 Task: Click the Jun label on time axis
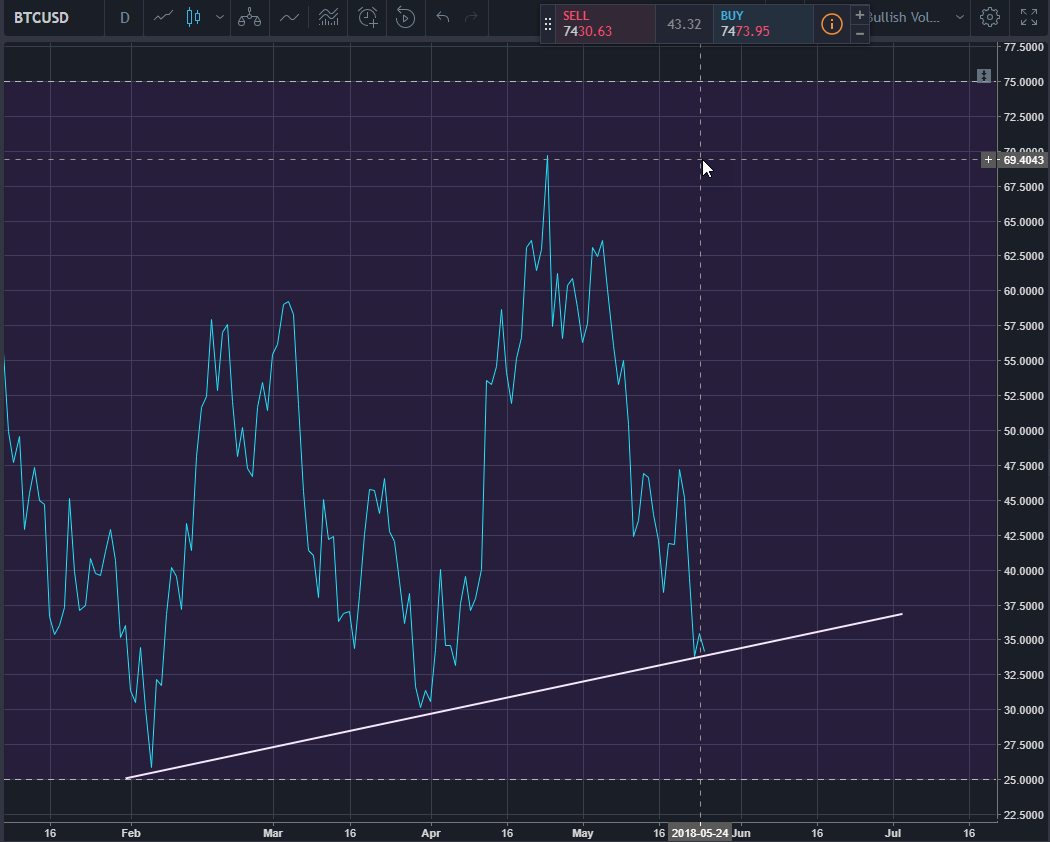pos(741,833)
